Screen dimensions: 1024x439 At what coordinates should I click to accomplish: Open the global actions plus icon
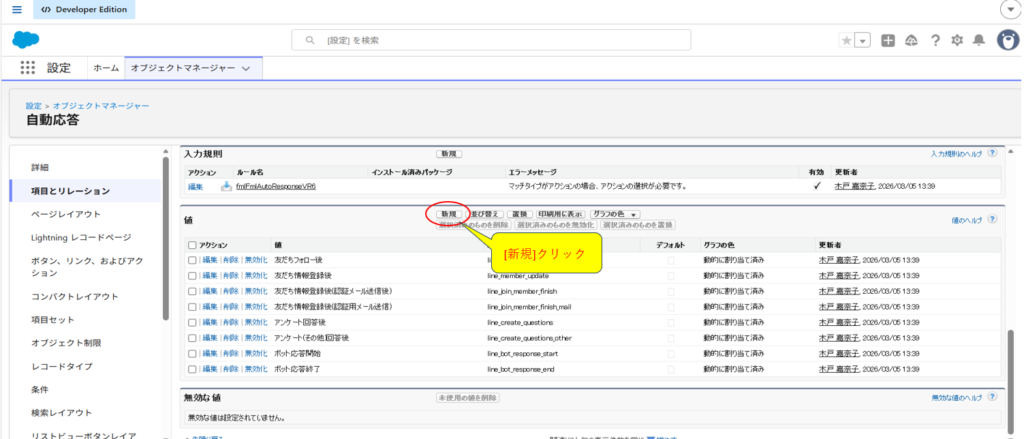click(887, 40)
